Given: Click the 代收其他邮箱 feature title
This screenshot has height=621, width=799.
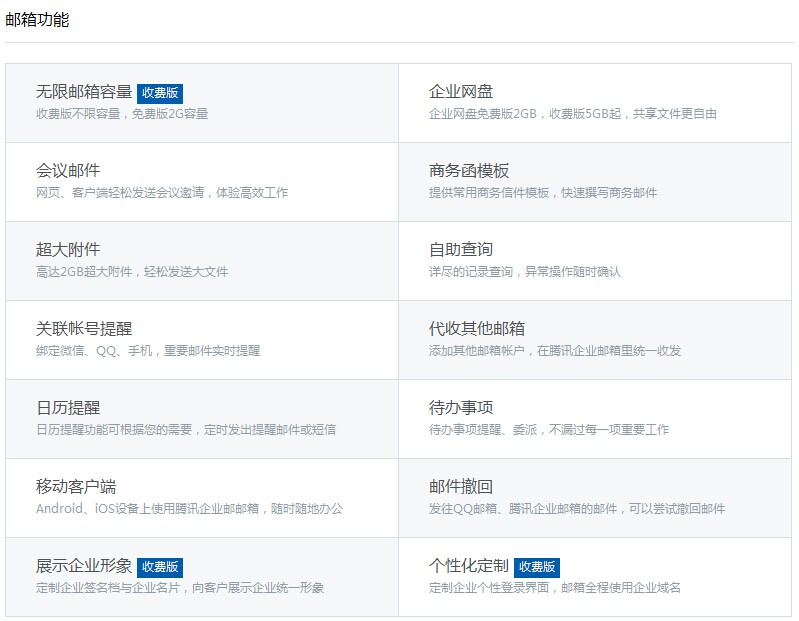Looking at the screenshot, I should click(477, 329).
